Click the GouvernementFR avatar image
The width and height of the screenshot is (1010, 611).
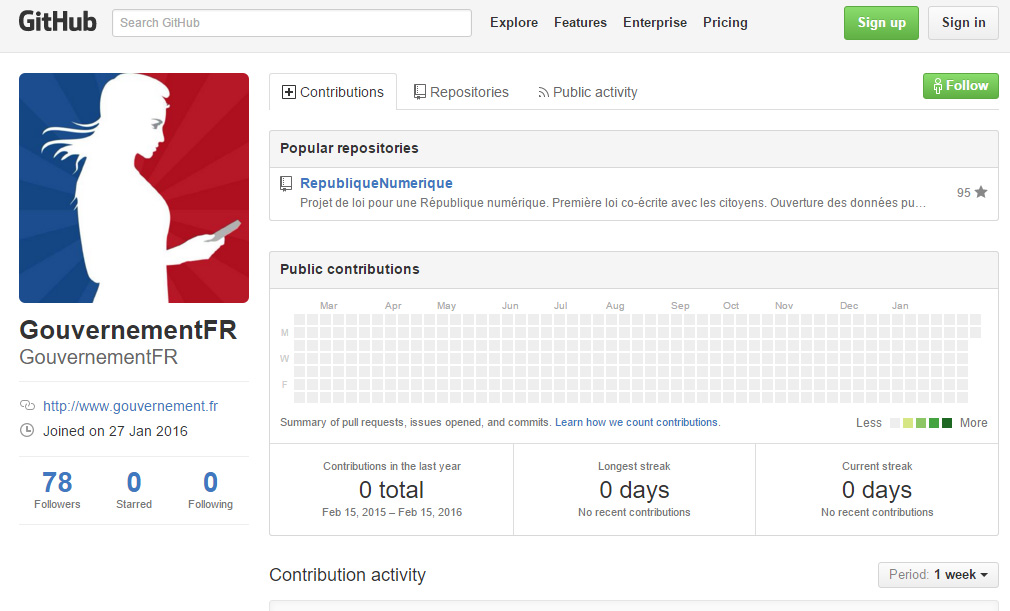[x=134, y=187]
